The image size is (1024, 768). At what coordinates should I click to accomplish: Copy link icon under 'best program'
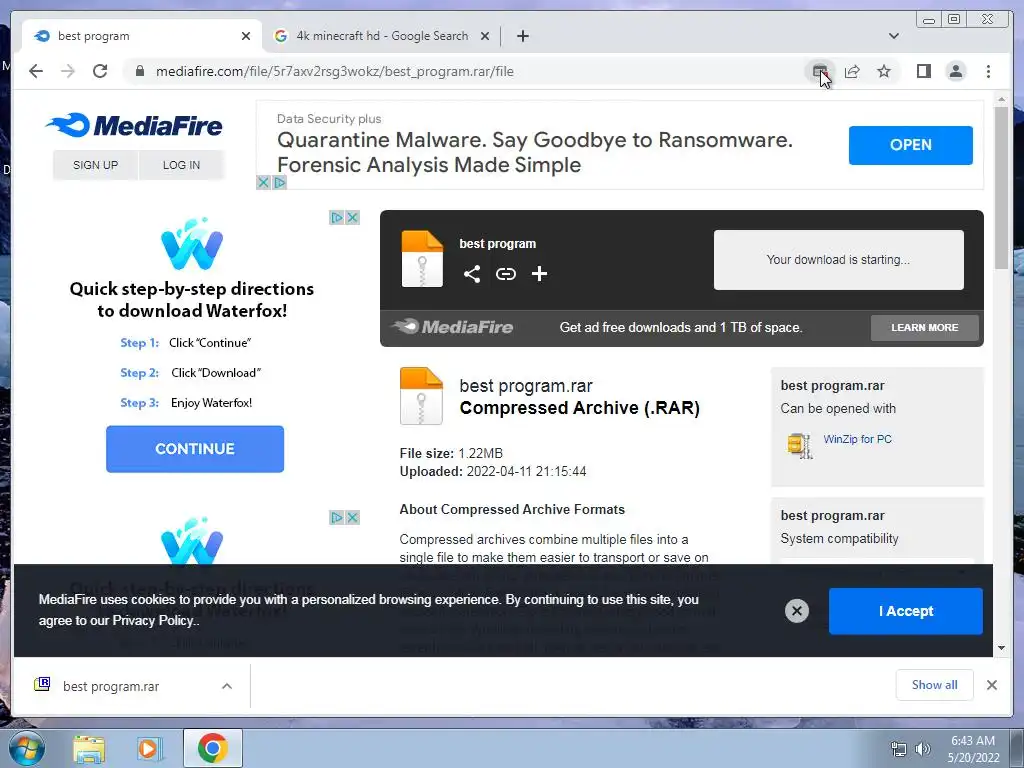point(505,274)
